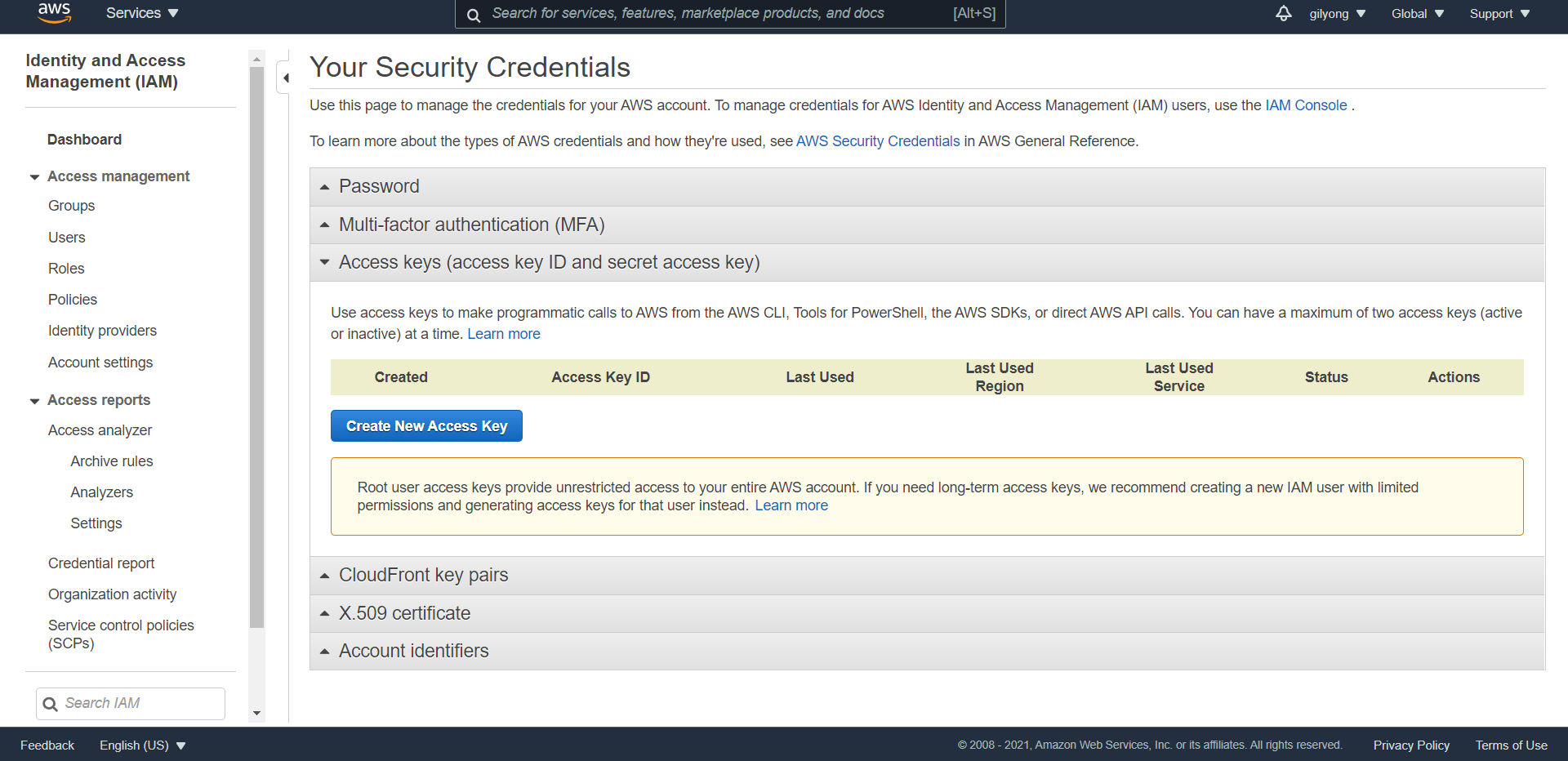Click the top search bar magnifier icon
This screenshot has height=761, width=1568.
coord(474,15)
